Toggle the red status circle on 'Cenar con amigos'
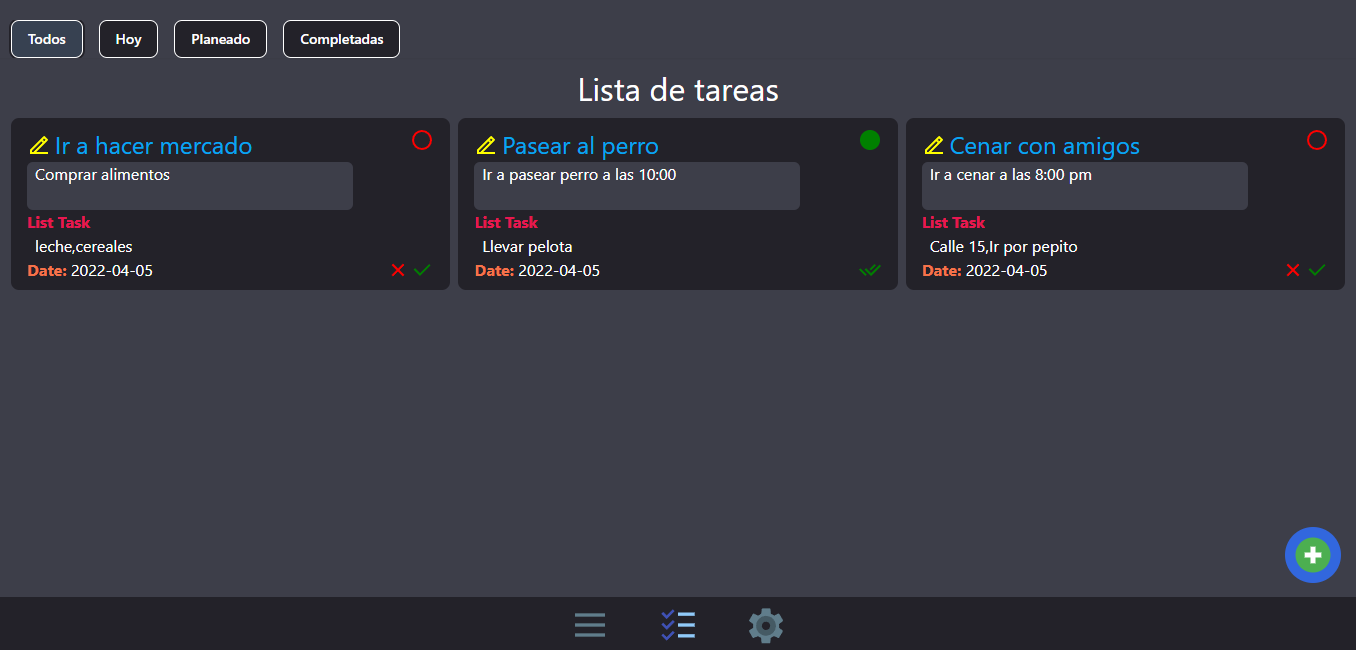This screenshot has height=650, width=1356. point(1317,140)
